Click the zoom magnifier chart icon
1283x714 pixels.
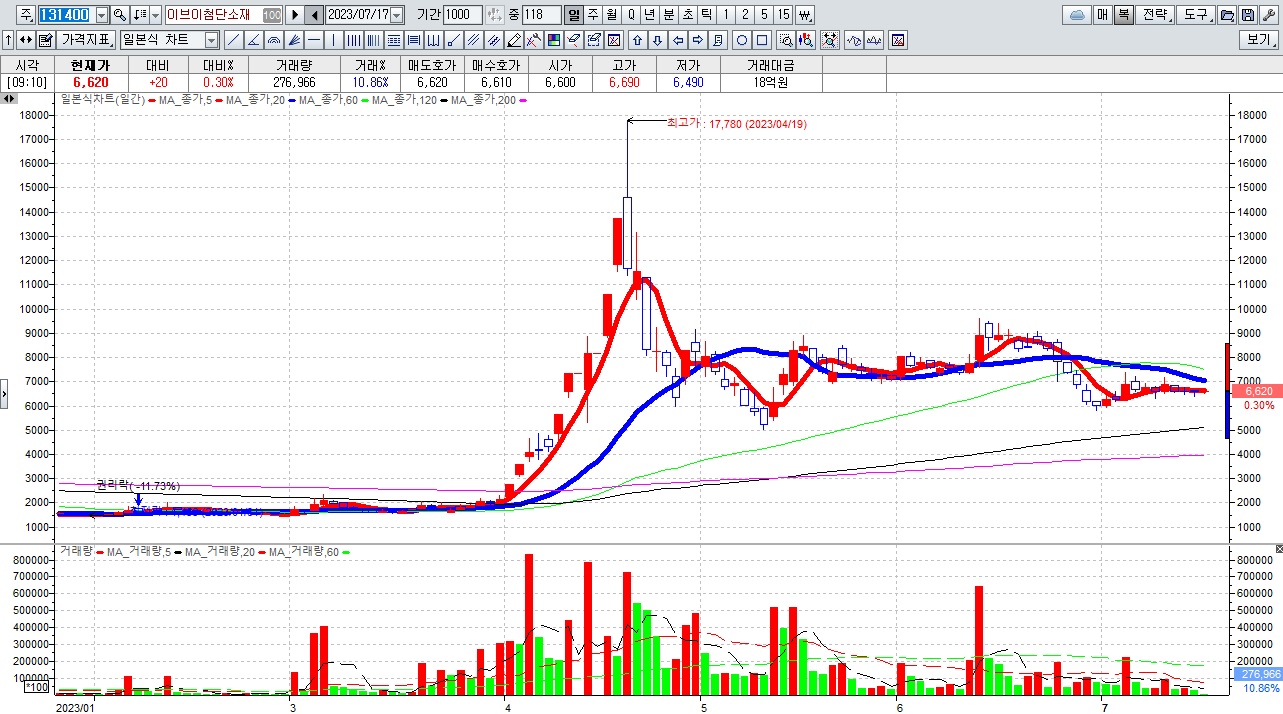[786, 40]
